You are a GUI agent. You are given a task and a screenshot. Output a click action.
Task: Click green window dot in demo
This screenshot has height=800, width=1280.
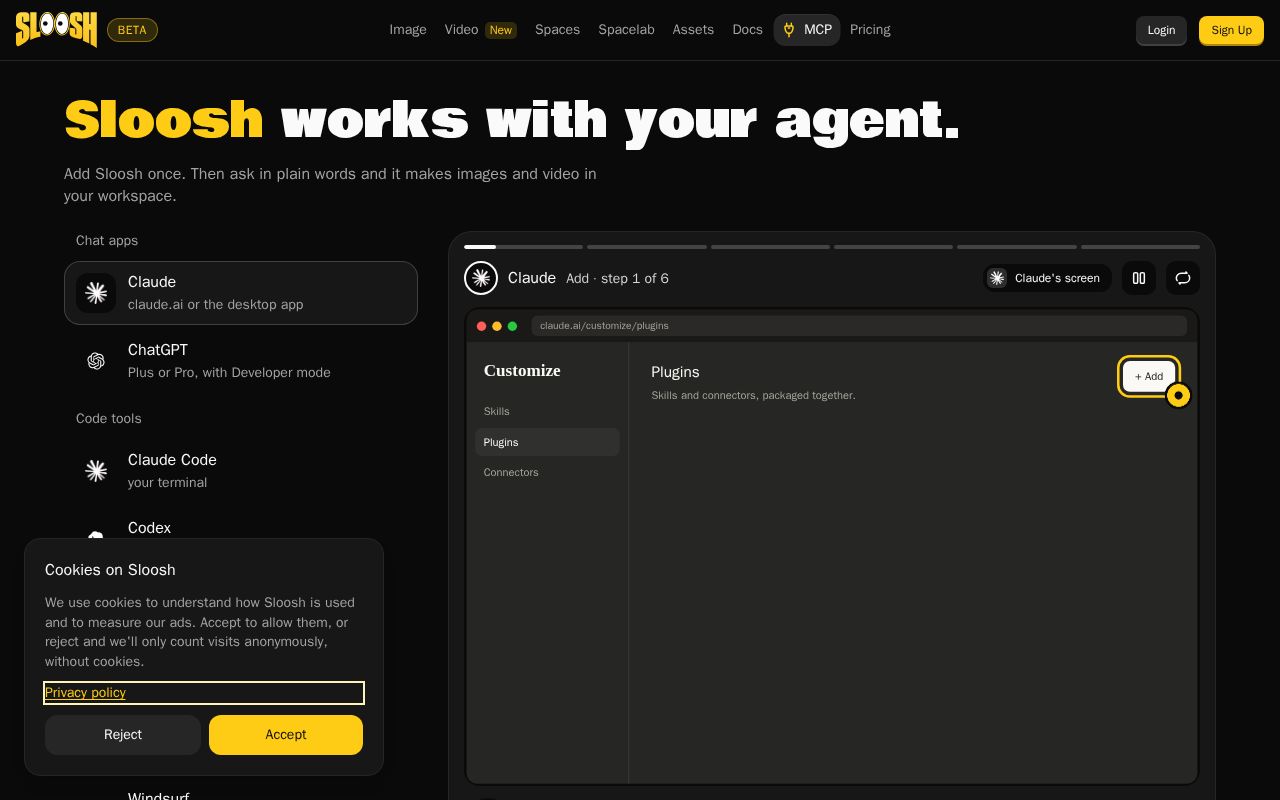[x=513, y=326]
